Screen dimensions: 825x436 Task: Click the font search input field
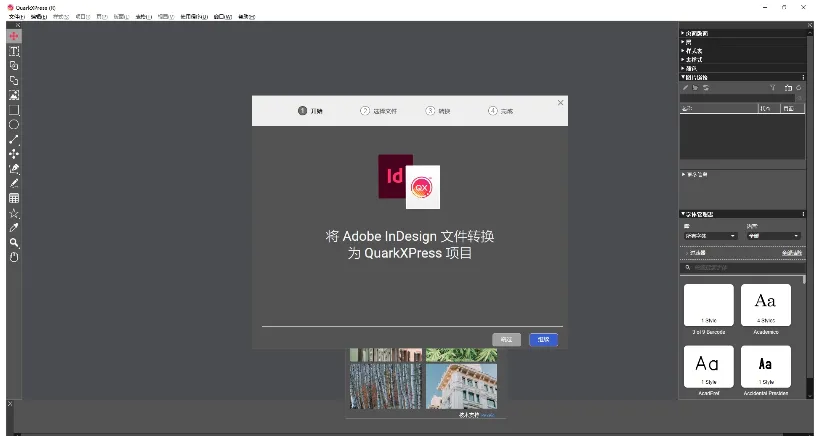pos(742,267)
